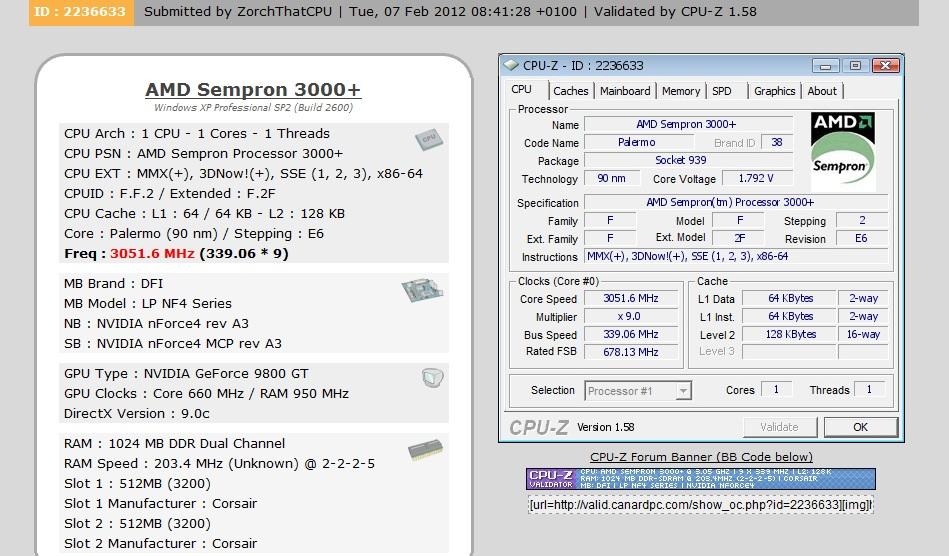The image size is (949, 556).
Task: Click the Core Speed value 3051.6 MHz
Action: point(631,298)
